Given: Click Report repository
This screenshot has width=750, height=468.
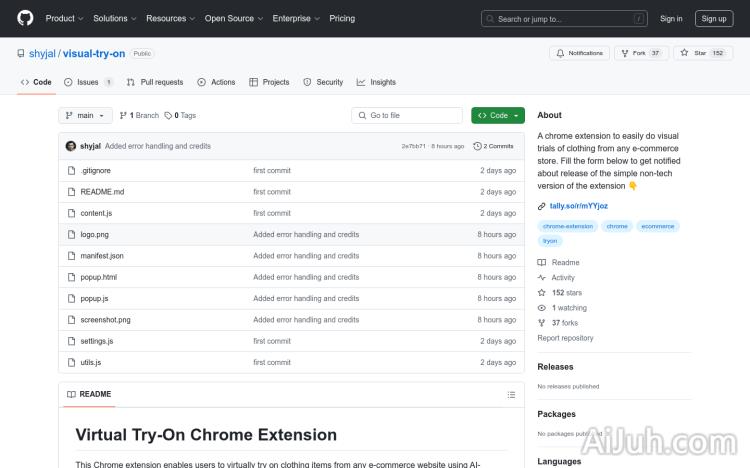Looking at the screenshot, I should pyautogui.click(x=565, y=338).
